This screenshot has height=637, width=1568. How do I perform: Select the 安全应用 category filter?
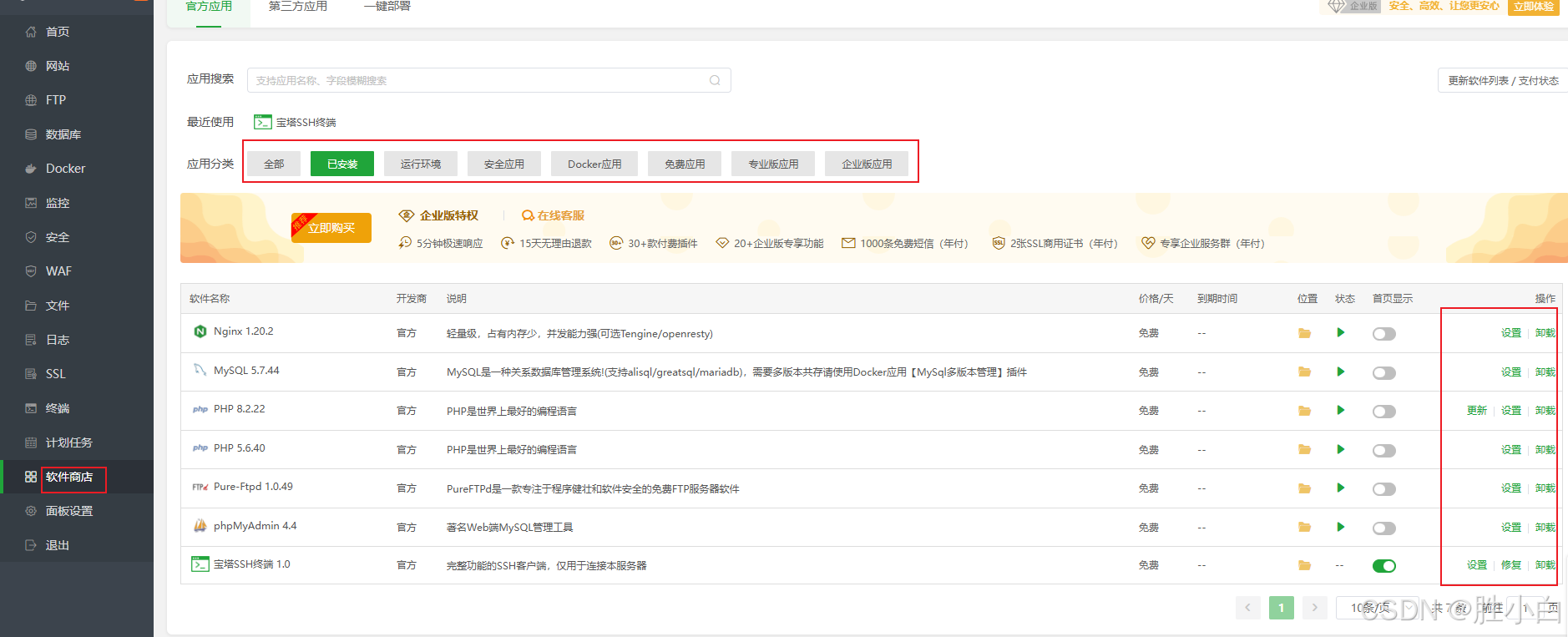(504, 164)
